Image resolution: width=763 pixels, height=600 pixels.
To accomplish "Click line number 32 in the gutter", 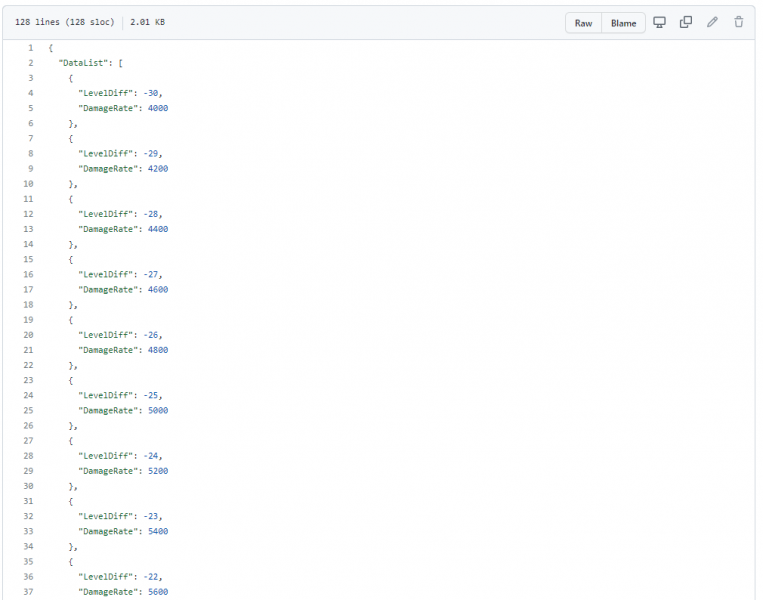I will click(28, 517).
